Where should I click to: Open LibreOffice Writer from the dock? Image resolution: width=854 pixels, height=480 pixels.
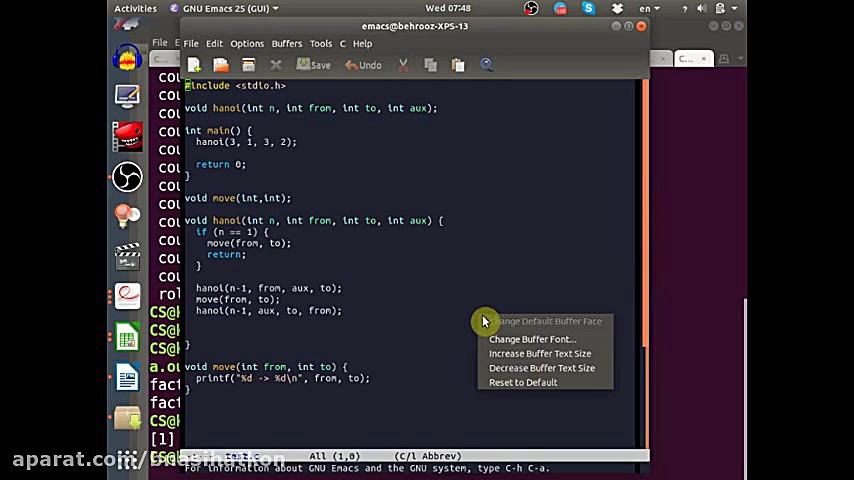tap(127, 376)
